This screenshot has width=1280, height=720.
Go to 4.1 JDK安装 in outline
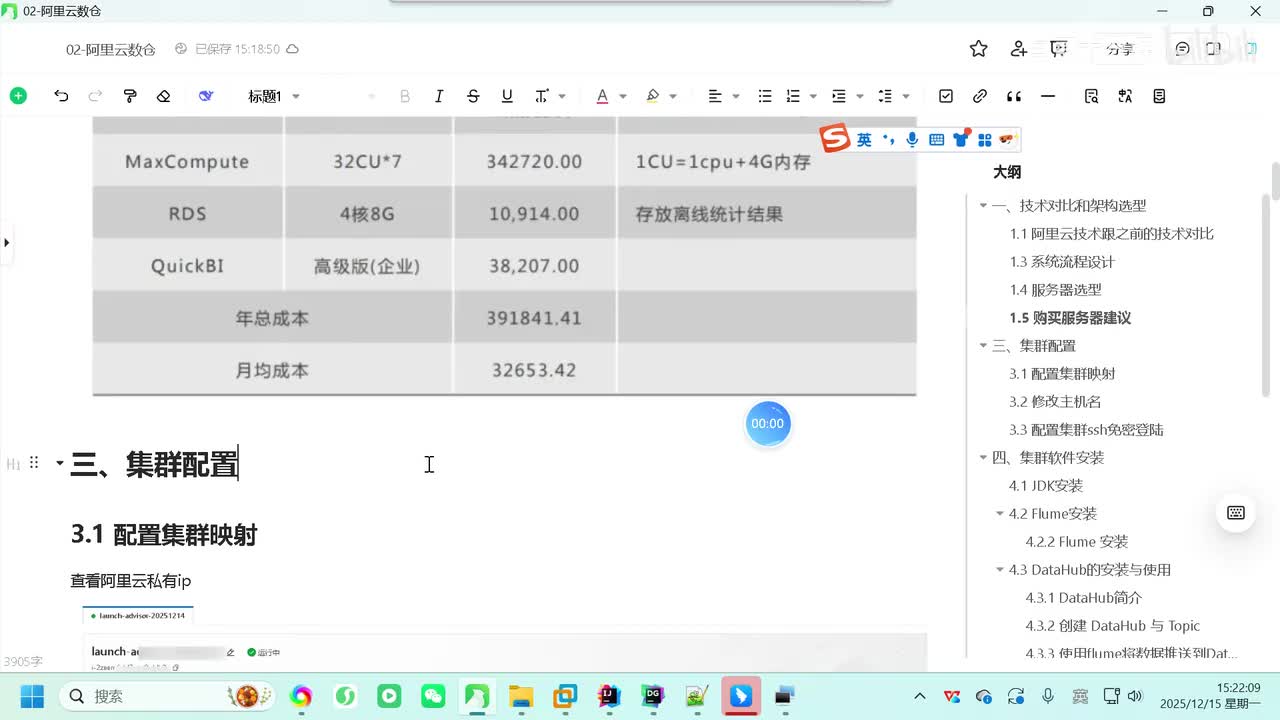[1046, 486]
